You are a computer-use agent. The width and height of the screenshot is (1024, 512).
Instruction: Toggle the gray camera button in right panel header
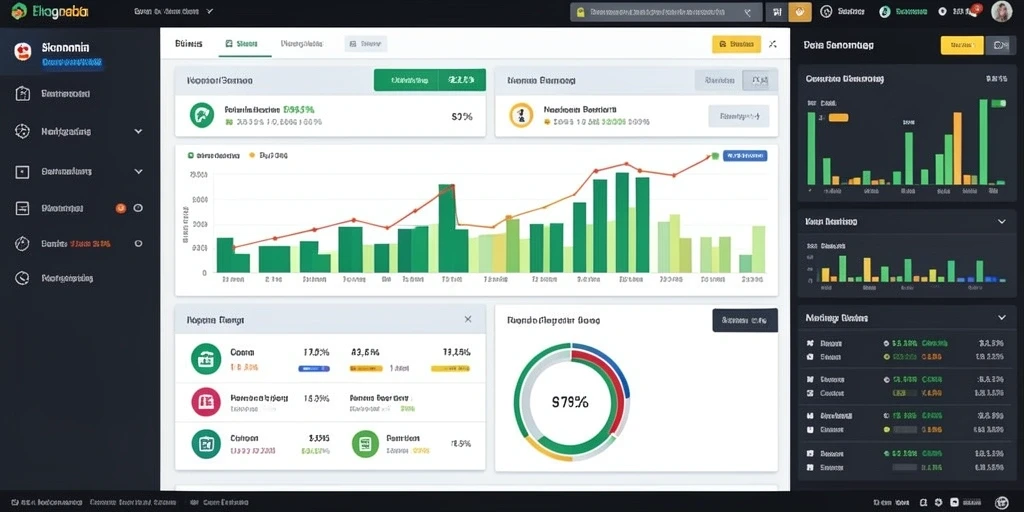[x=1000, y=45]
